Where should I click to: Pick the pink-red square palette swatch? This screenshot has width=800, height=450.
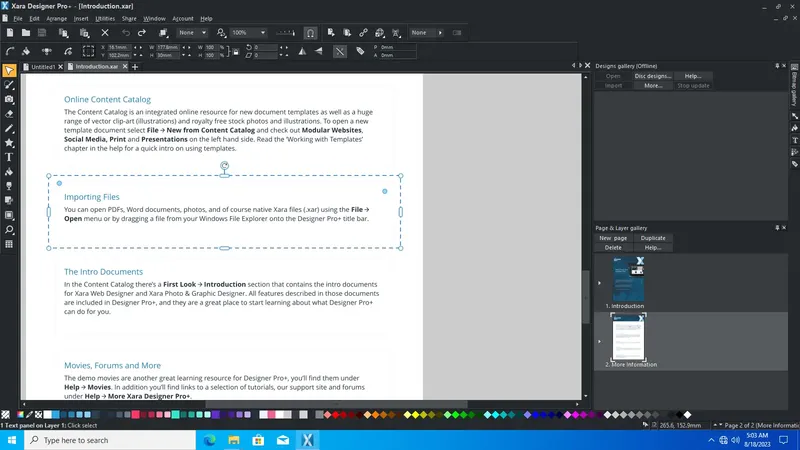[135, 415]
